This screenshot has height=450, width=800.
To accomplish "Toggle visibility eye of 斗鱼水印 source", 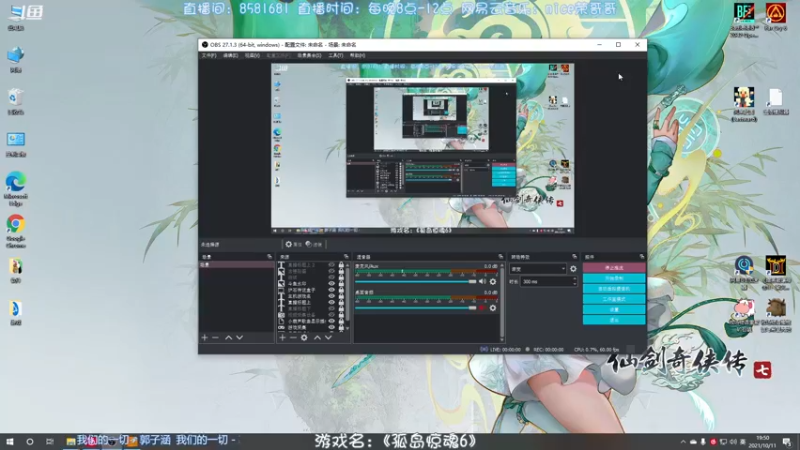I will click(332, 284).
